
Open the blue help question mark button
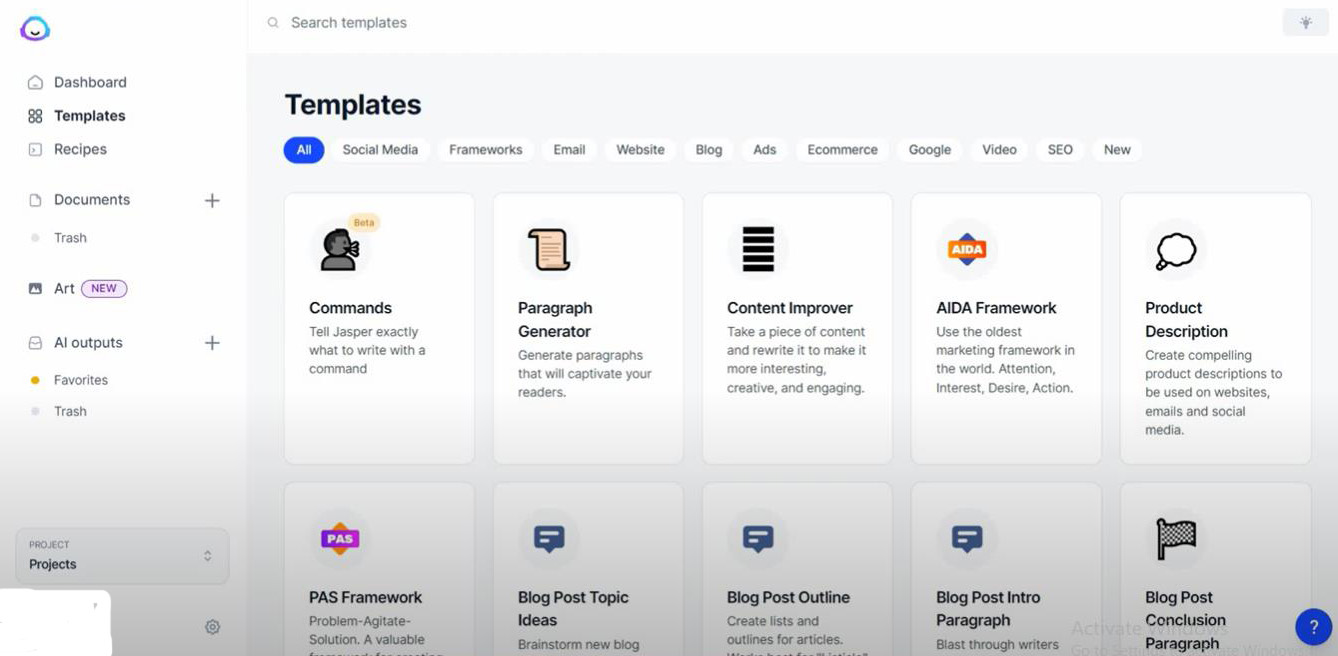[1313, 627]
